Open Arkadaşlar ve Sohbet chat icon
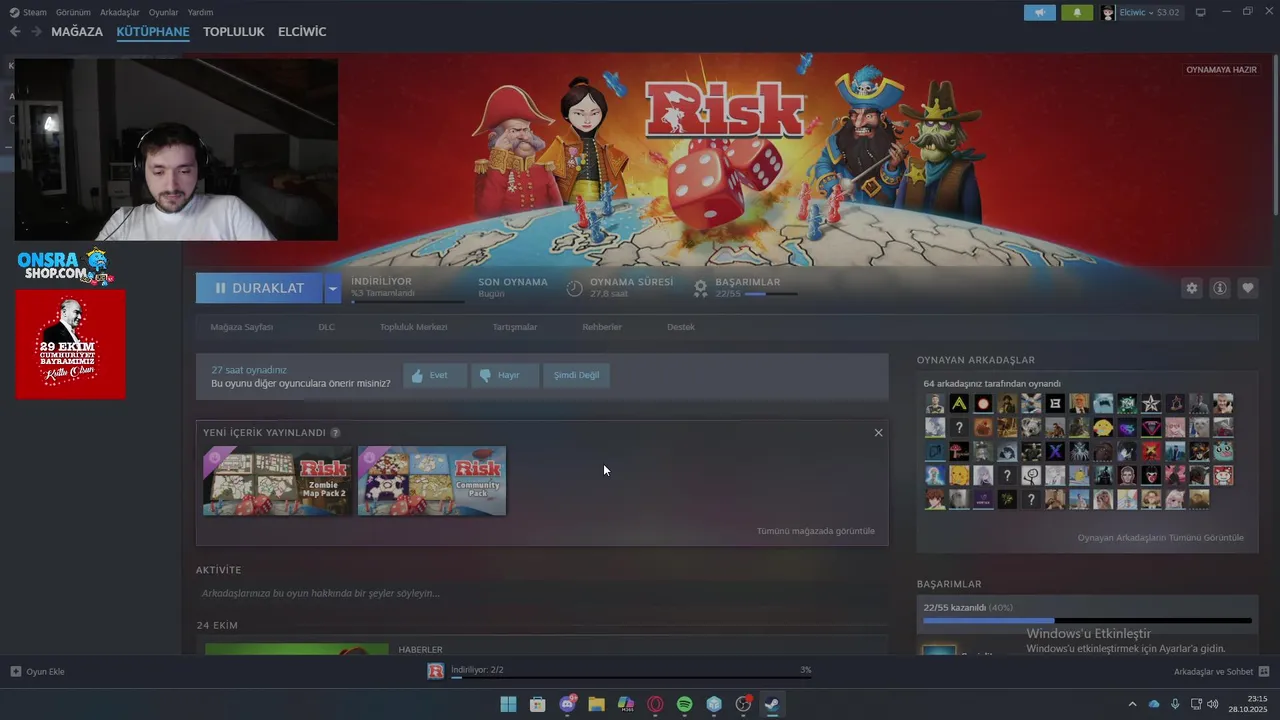Viewport: 1280px width, 720px height. pyautogui.click(x=1264, y=672)
